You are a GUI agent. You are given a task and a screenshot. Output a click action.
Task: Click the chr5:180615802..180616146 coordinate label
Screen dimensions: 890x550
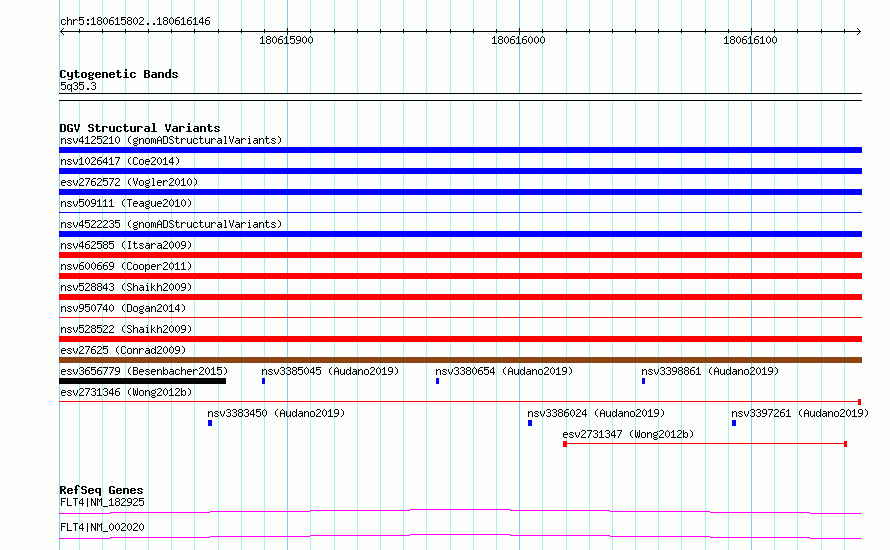(135, 21)
